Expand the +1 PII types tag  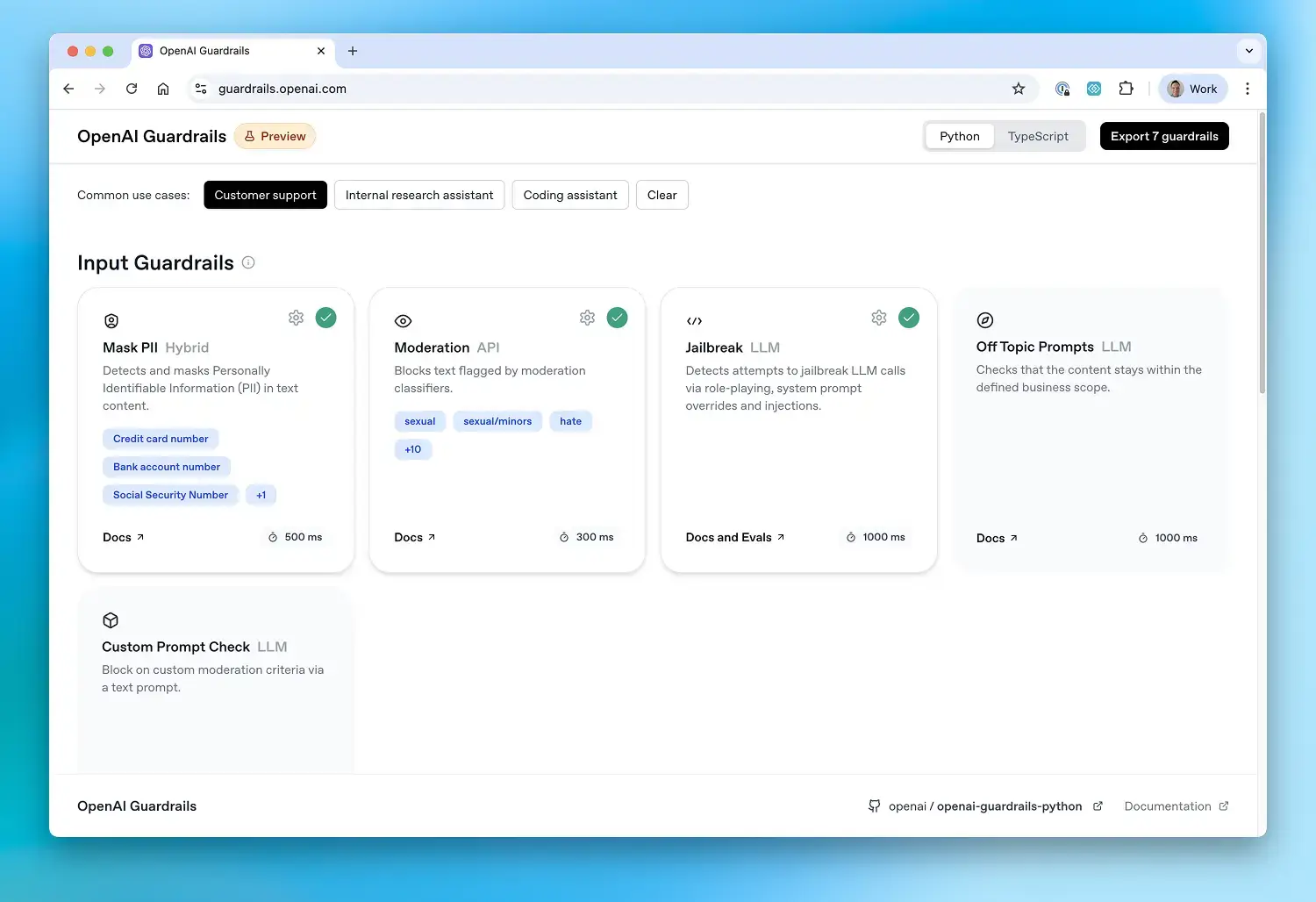261,495
